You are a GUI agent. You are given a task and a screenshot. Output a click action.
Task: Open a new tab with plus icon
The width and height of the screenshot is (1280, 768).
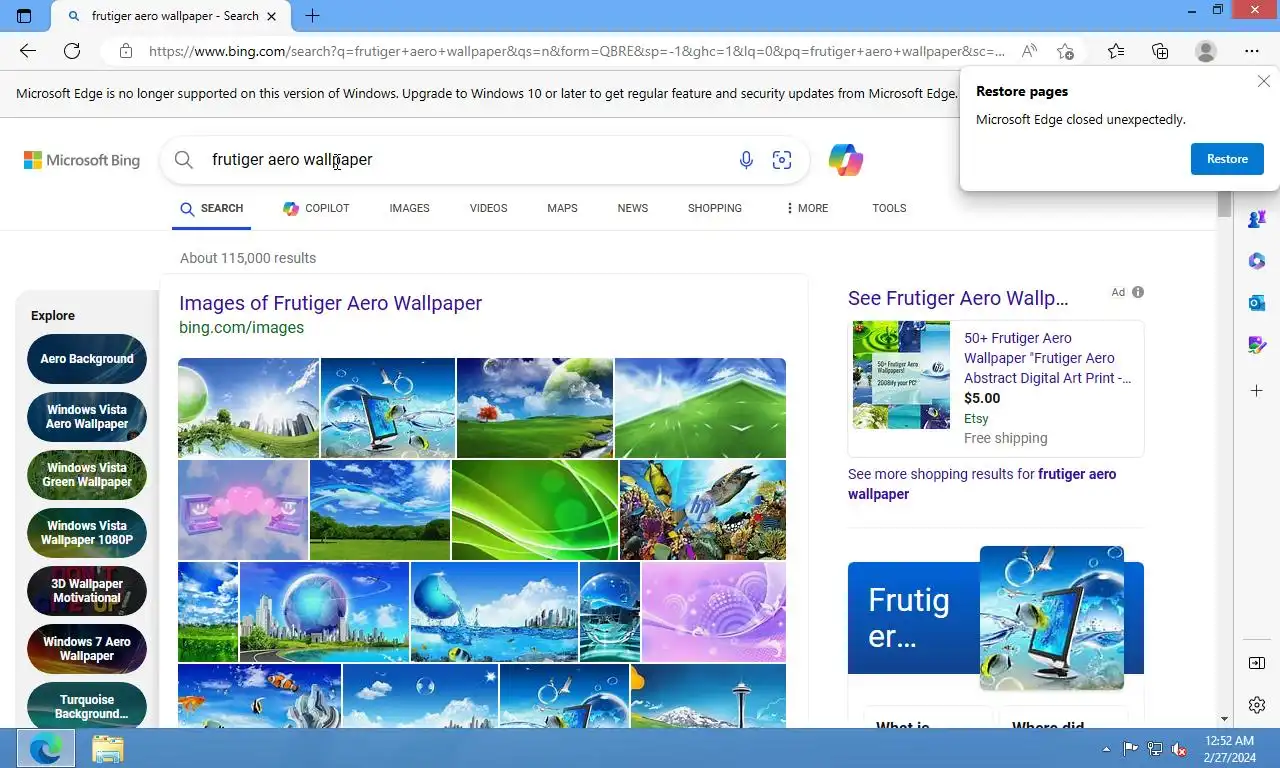click(312, 16)
